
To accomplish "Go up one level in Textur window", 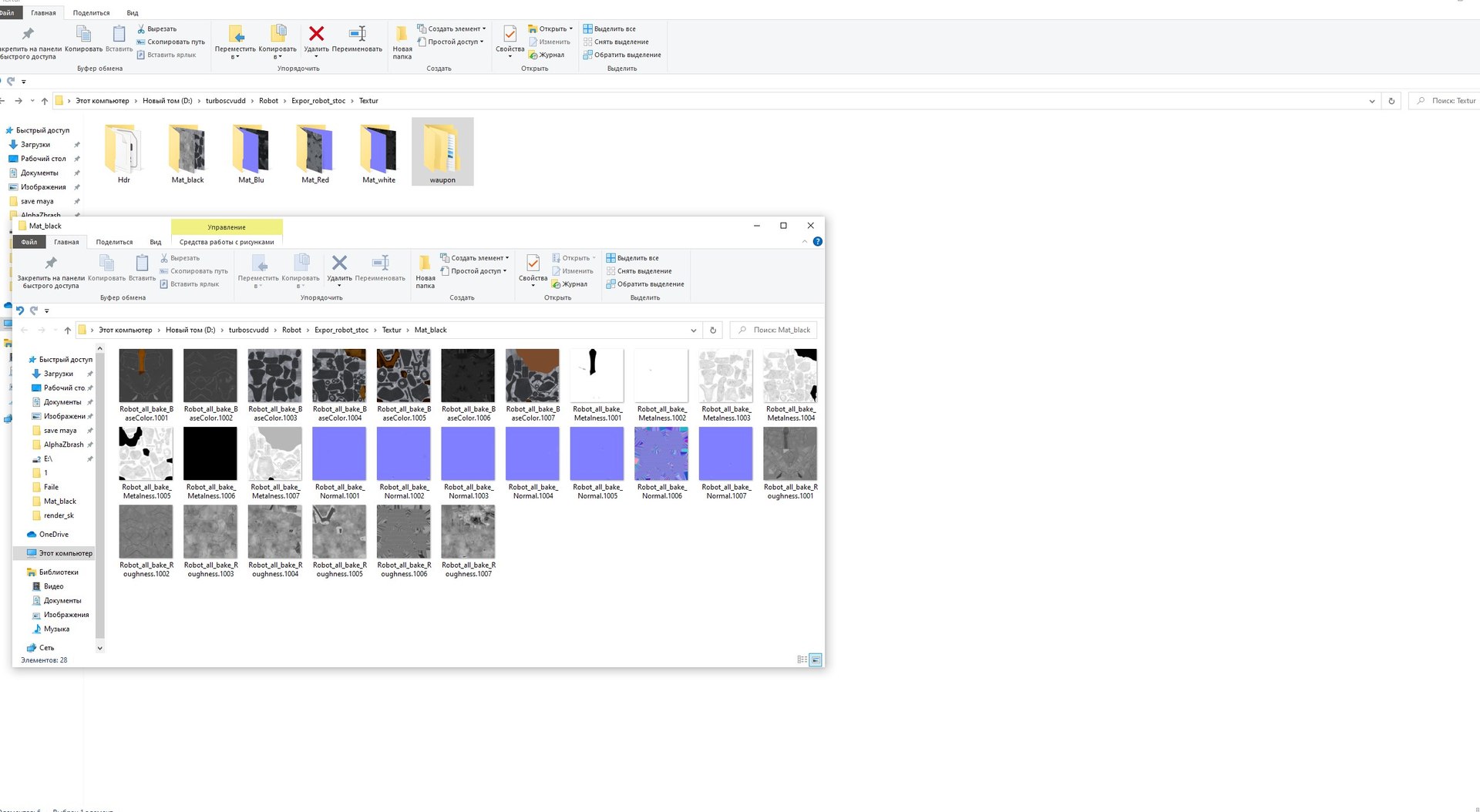I will coord(45,101).
